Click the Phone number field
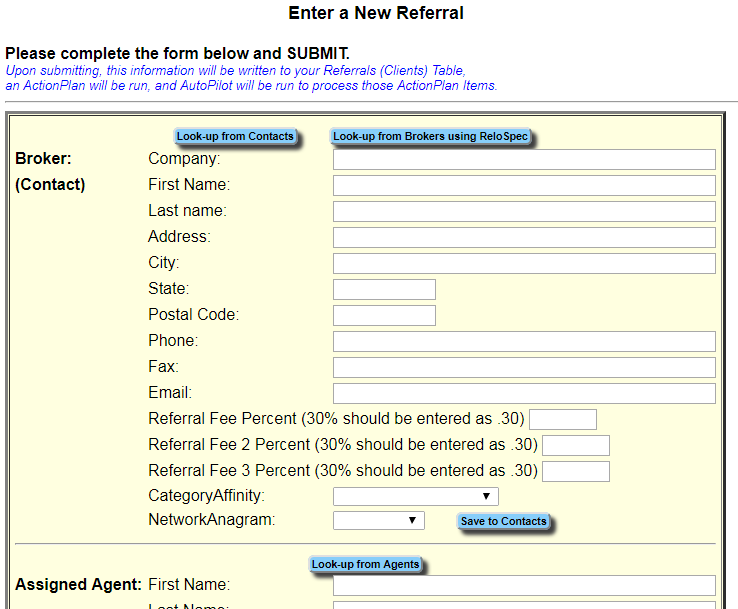Image resolution: width=738 pixels, height=609 pixels. pyautogui.click(x=524, y=342)
